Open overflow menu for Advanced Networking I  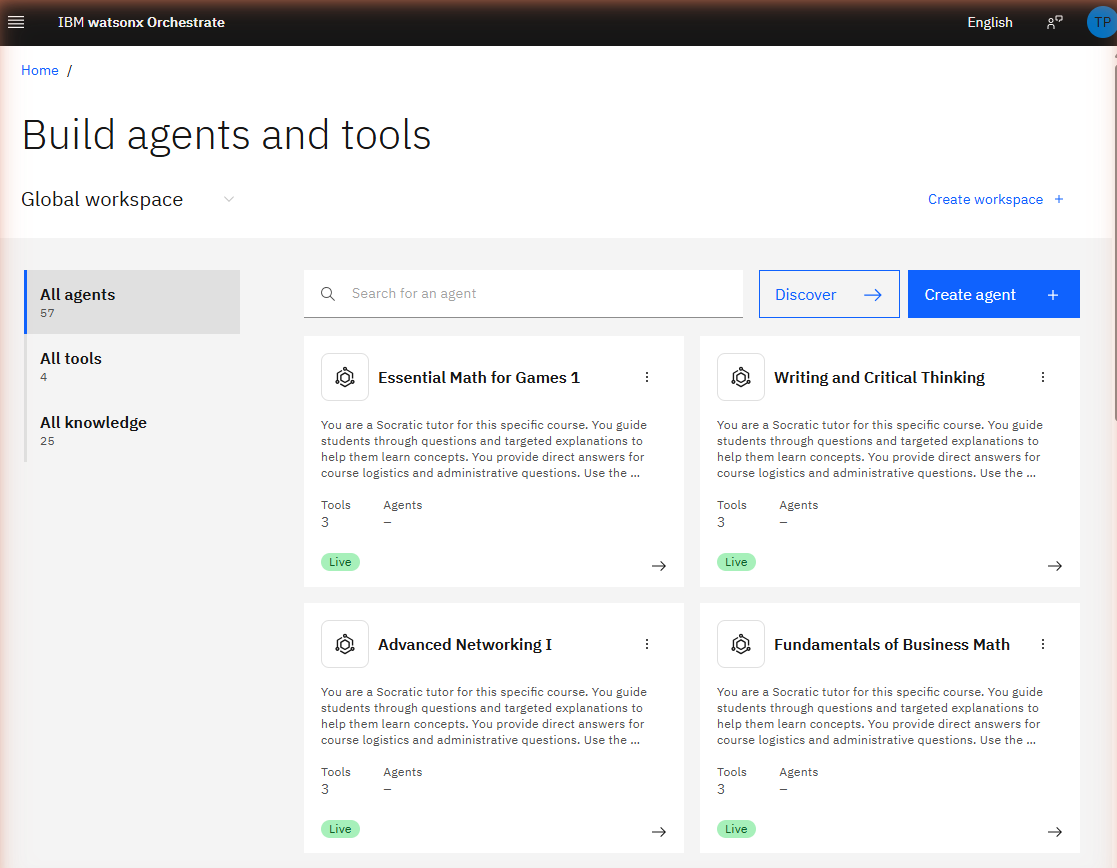click(647, 644)
